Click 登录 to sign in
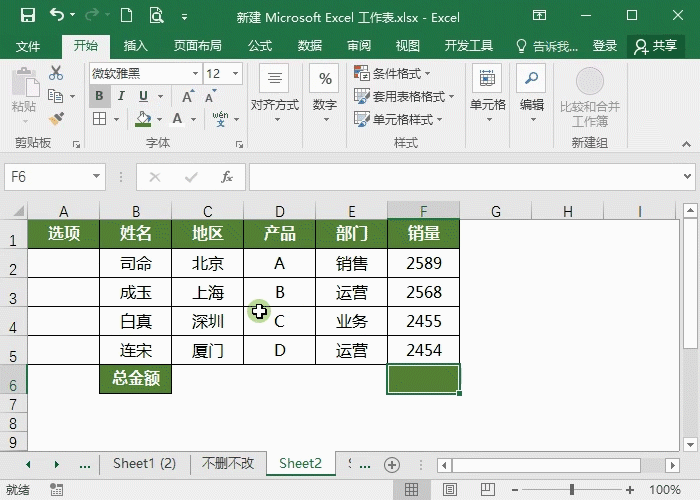This screenshot has height=500, width=700. 604,46
